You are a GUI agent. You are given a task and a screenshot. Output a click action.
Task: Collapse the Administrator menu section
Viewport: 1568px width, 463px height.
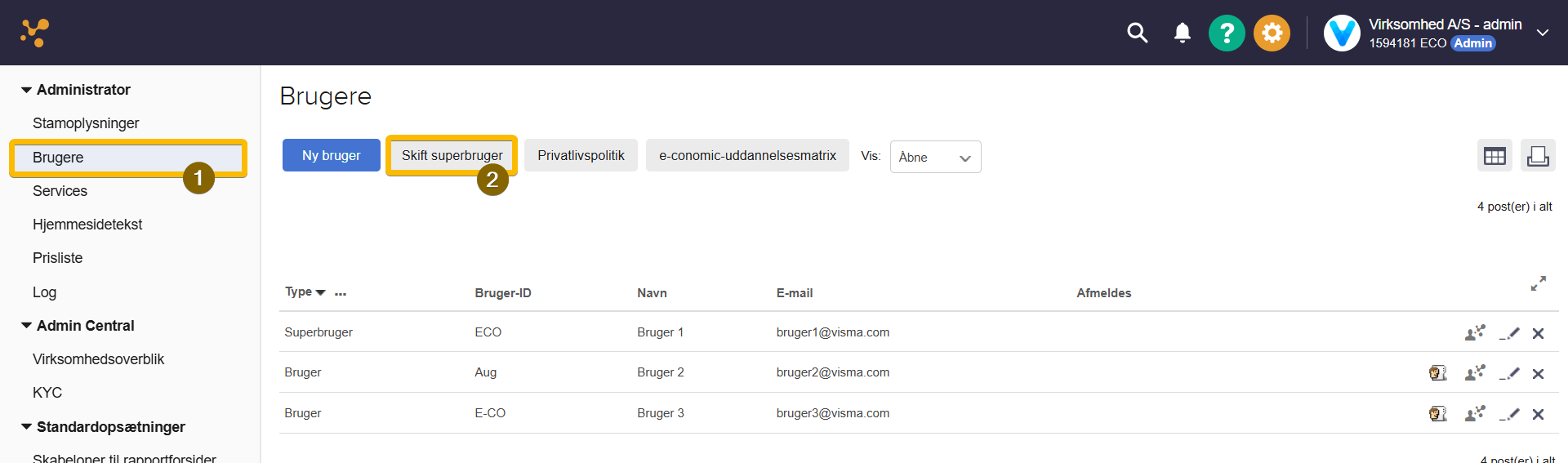[x=27, y=90]
